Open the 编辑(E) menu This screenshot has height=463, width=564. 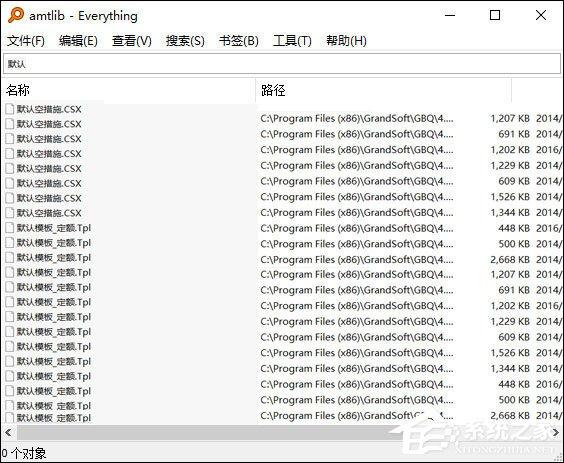tap(78, 41)
